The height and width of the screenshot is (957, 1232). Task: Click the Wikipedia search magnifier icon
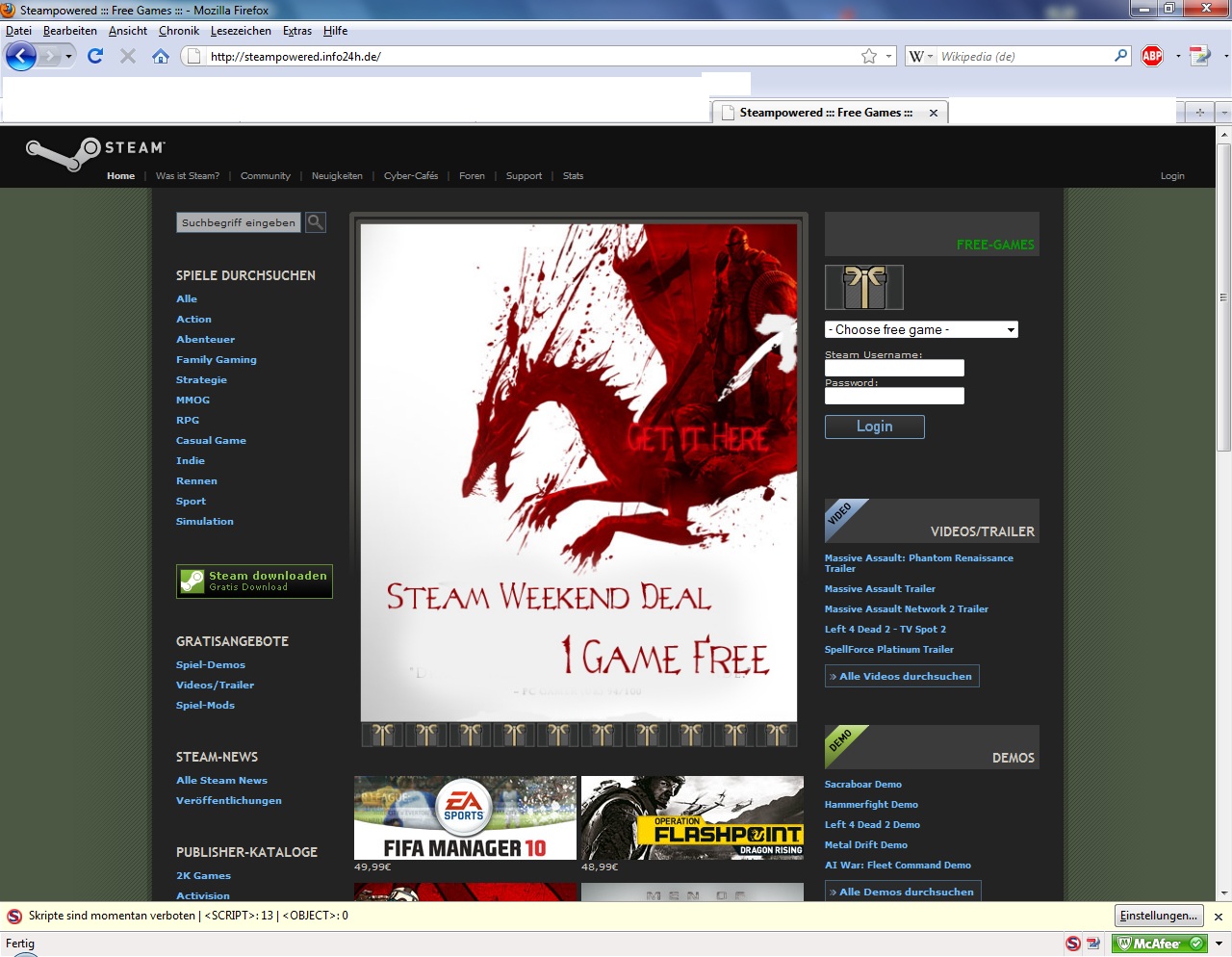[x=1120, y=56]
